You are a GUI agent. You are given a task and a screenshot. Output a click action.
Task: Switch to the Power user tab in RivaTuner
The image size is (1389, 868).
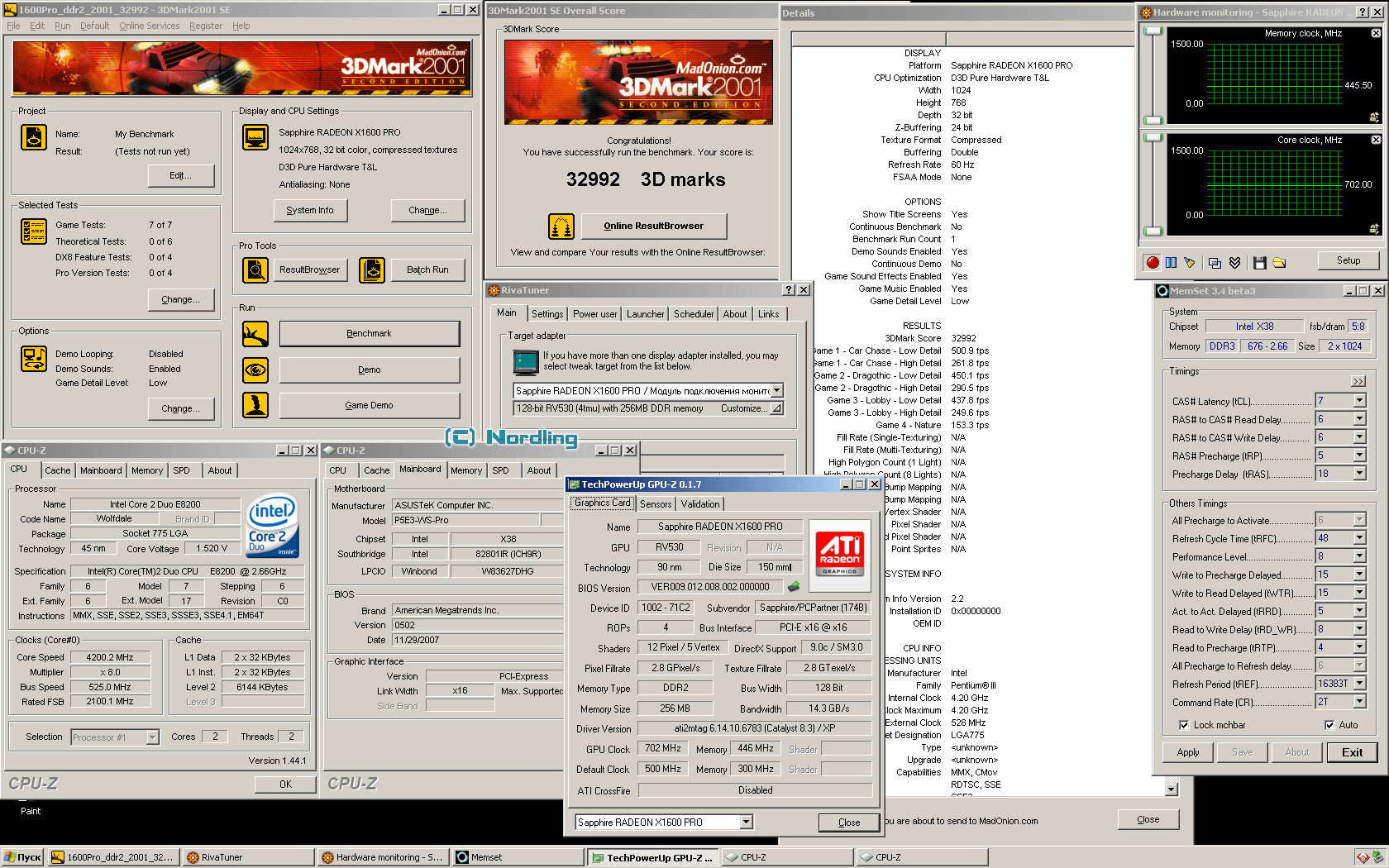point(594,314)
